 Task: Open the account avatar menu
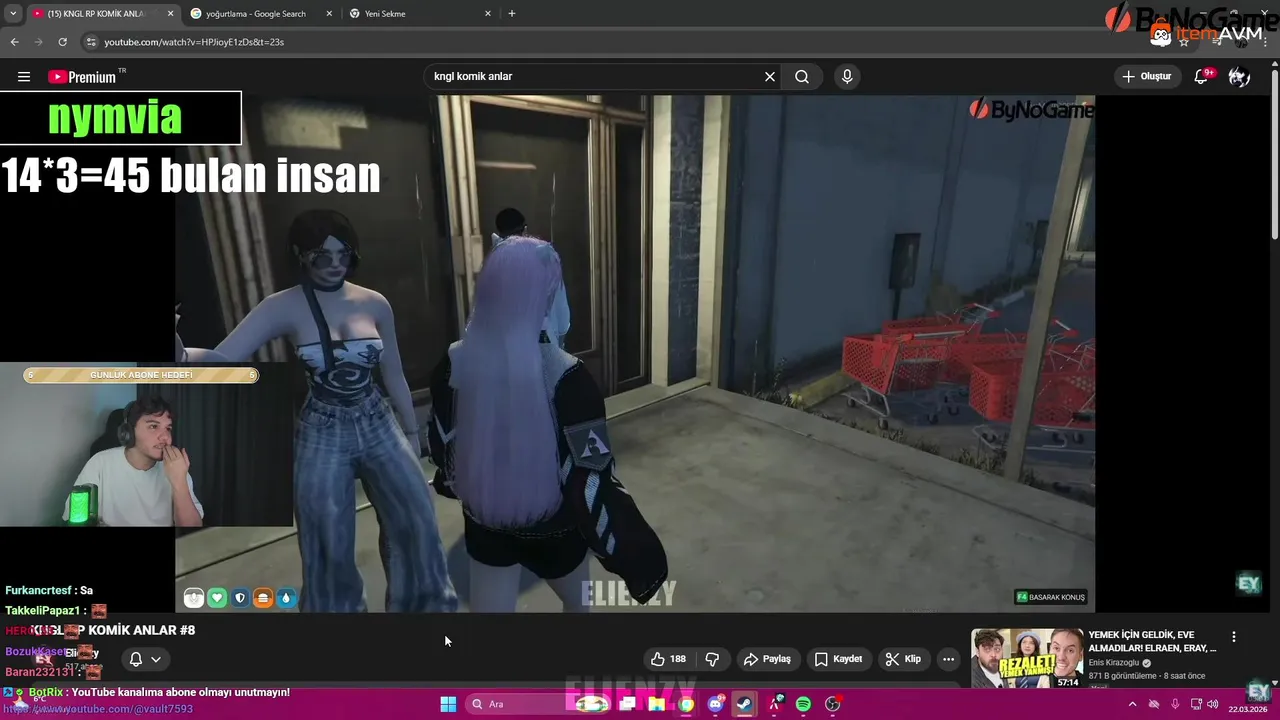(x=1240, y=77)
